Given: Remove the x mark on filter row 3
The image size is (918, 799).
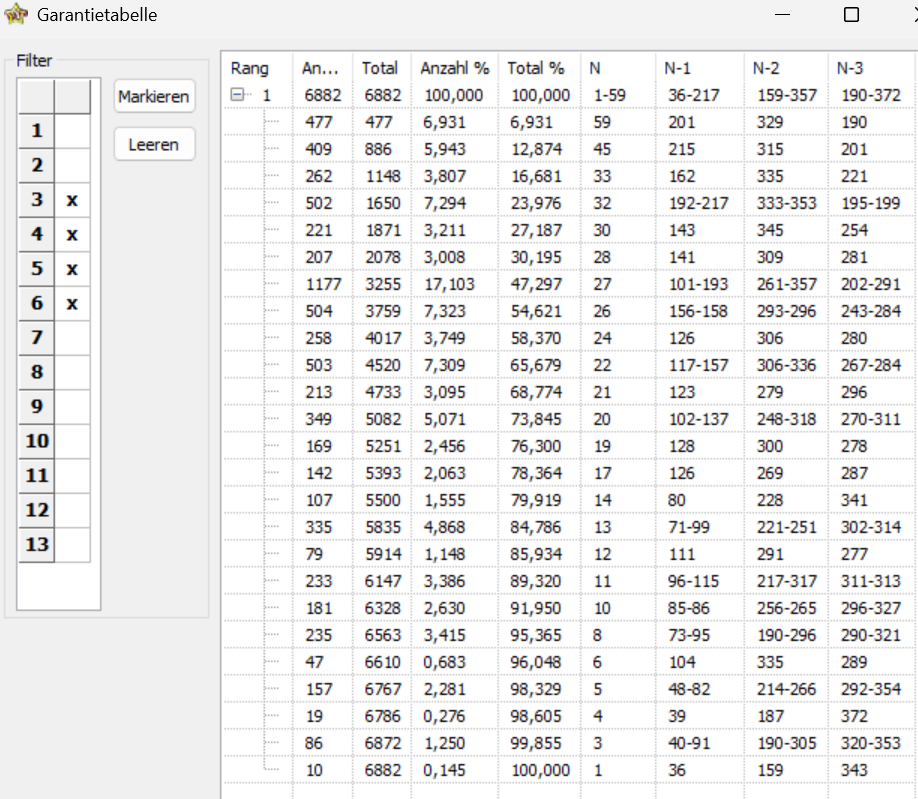Looking at the screenshot, I should click(x=72, y=200).
